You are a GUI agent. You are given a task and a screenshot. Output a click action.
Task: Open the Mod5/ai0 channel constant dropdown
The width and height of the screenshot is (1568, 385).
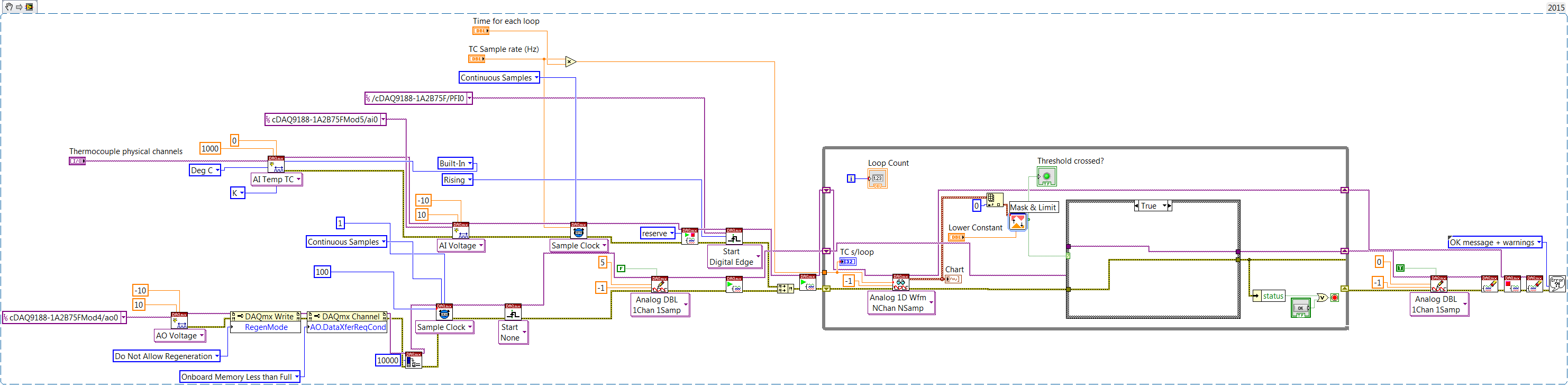(383, 119)
